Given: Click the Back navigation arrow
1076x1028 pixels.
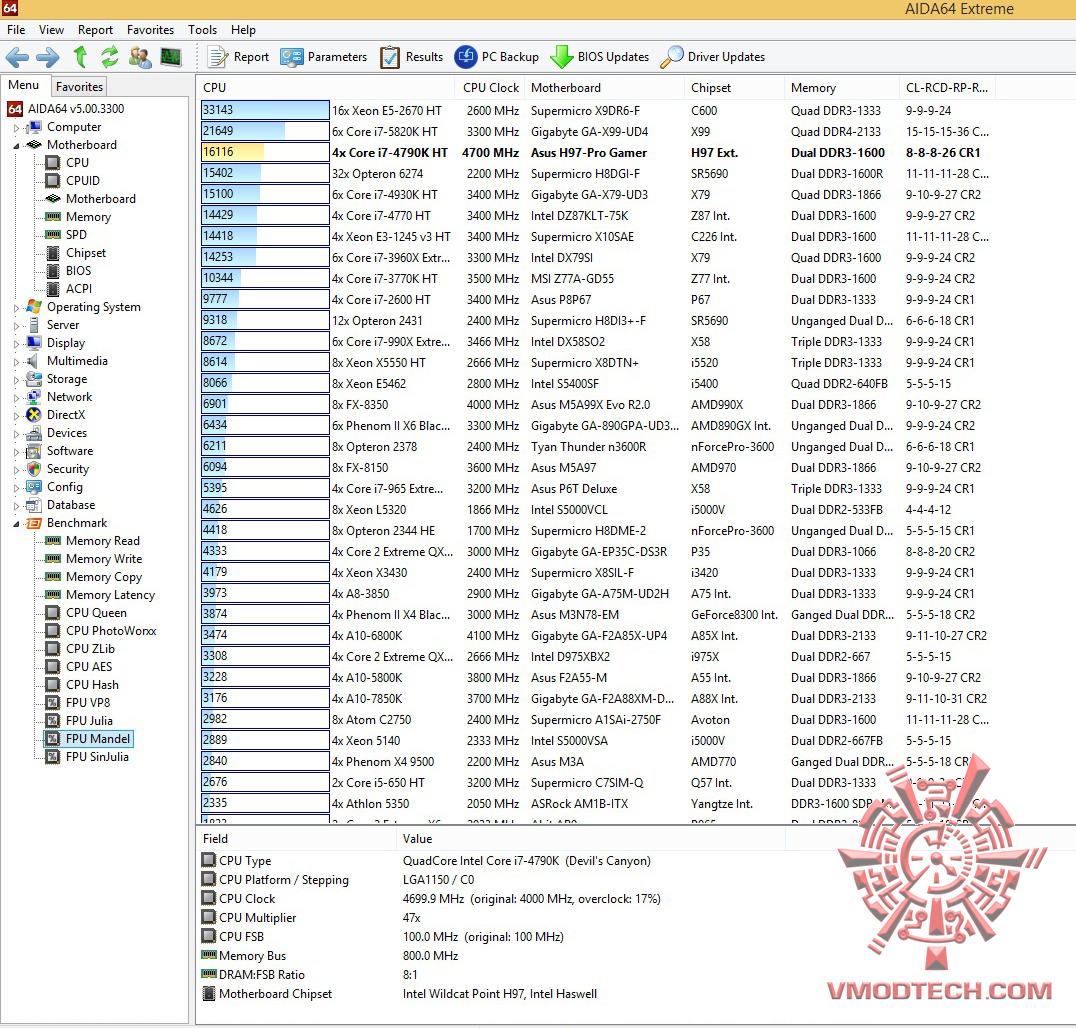Looking at the screenshot, I should pos(17,57).
